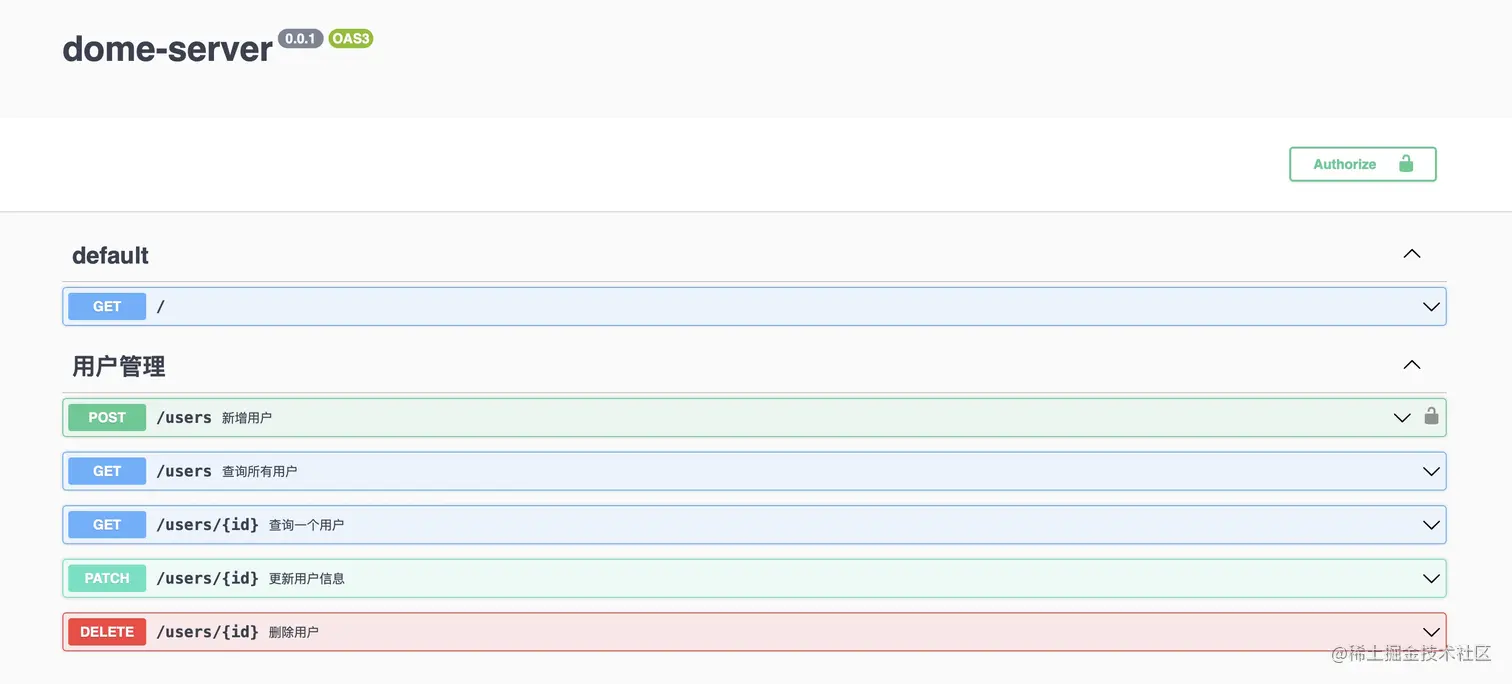Click the OAS3 version badge
Screen dimensions: 1512x684
pos(351,39)
